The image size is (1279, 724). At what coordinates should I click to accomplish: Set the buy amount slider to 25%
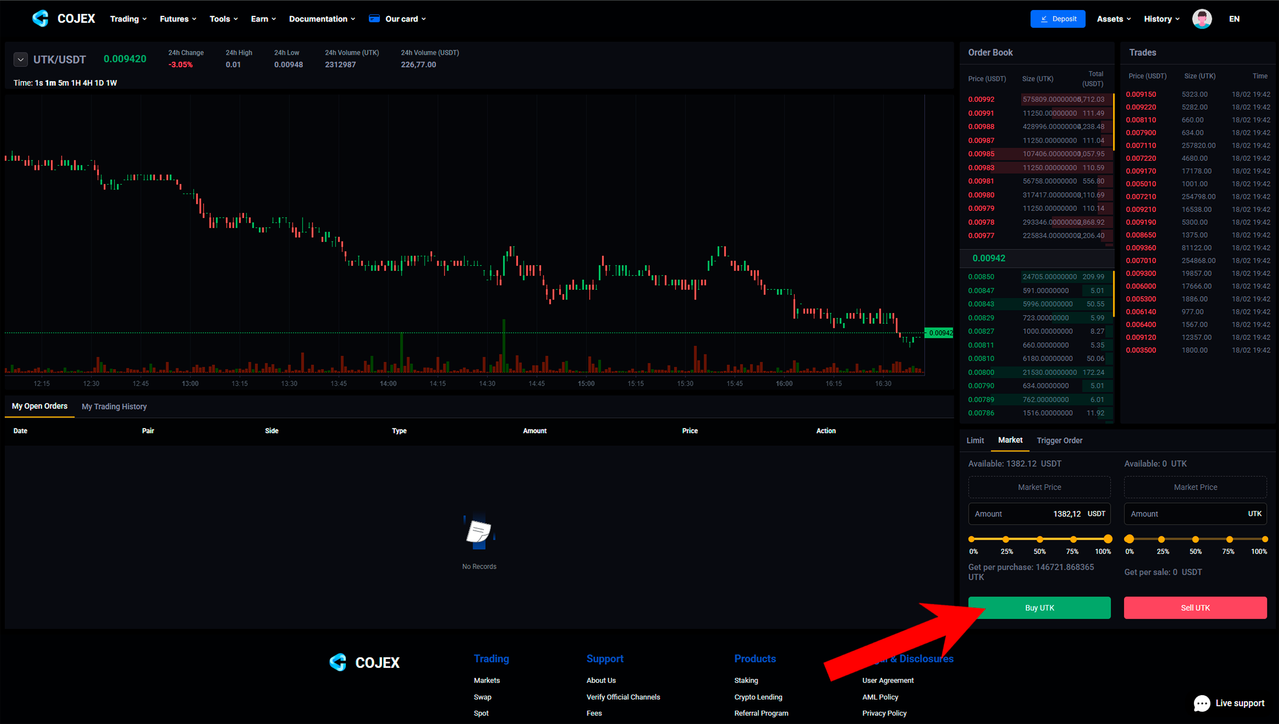[1007, 539]
